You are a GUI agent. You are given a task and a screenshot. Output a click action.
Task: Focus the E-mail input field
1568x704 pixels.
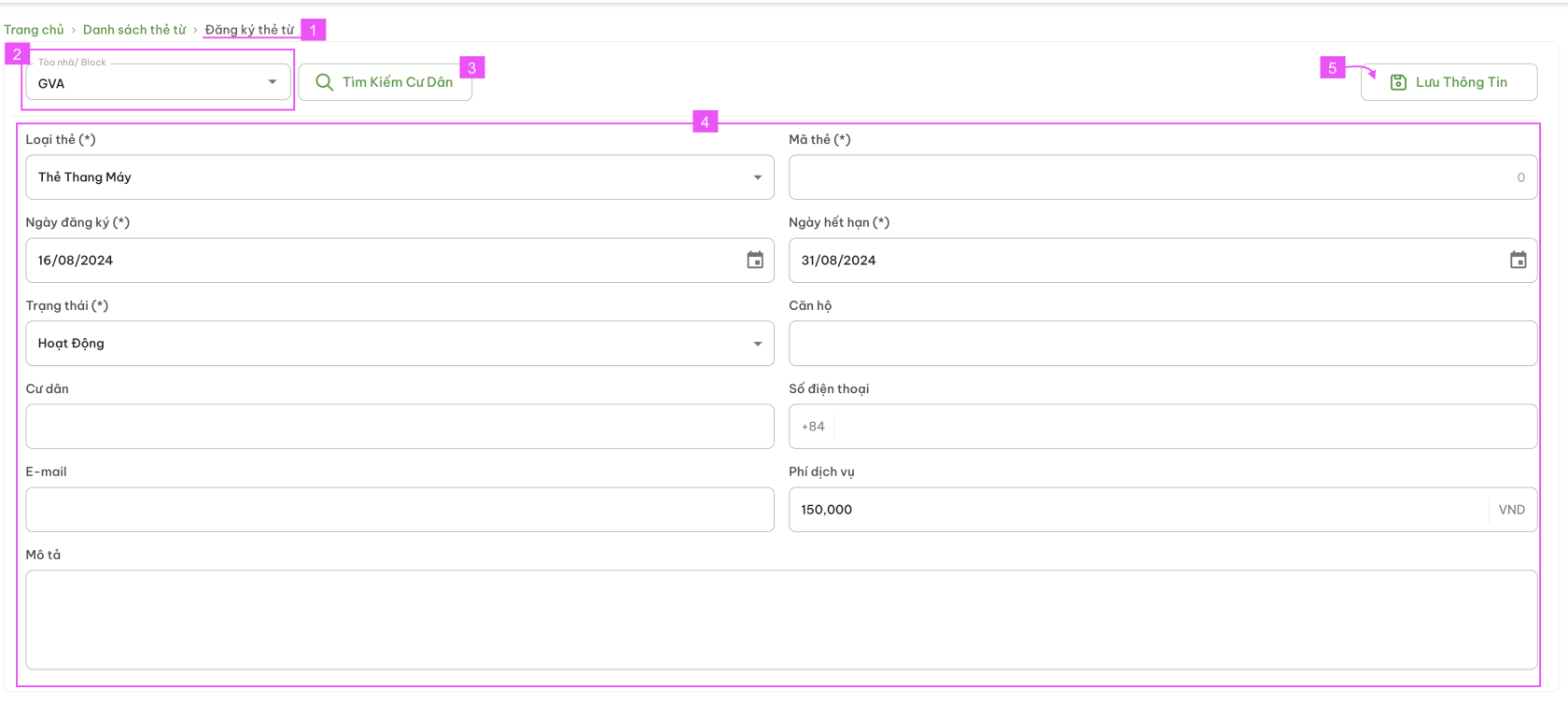(x=399, y=510)
